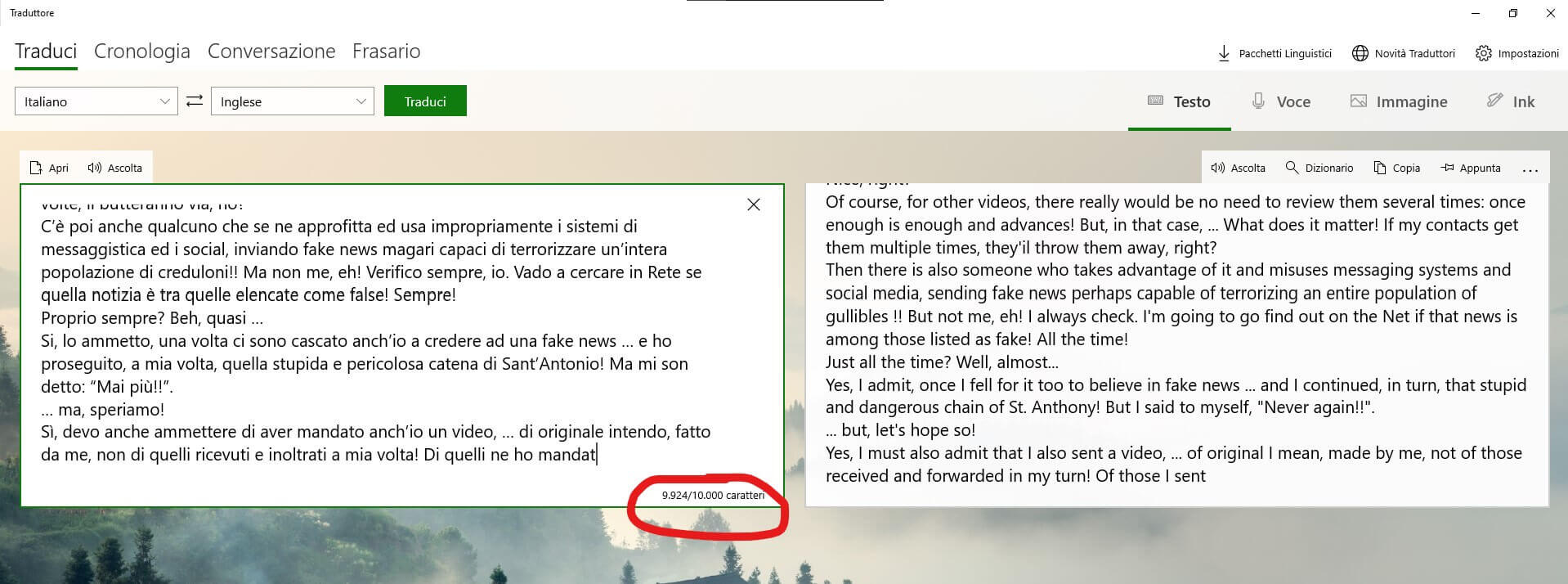Select Voce input mode
Image resolution: width=1568 pixels, height=584 pixels.
click(1281, 101)
